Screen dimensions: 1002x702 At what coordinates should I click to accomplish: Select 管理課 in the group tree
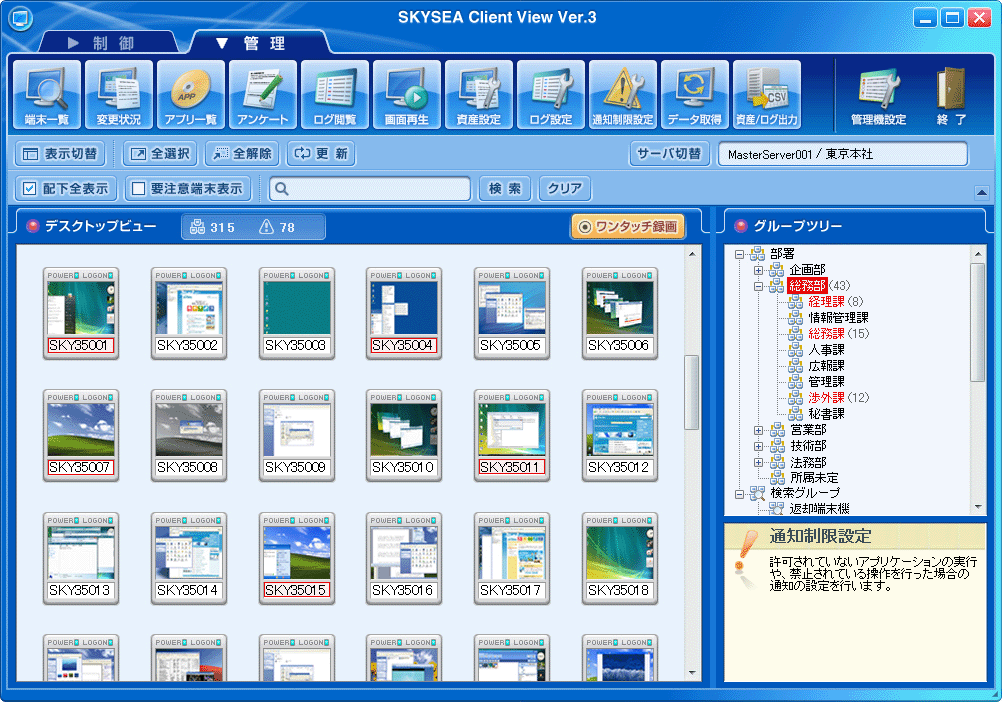pos(826,381)
